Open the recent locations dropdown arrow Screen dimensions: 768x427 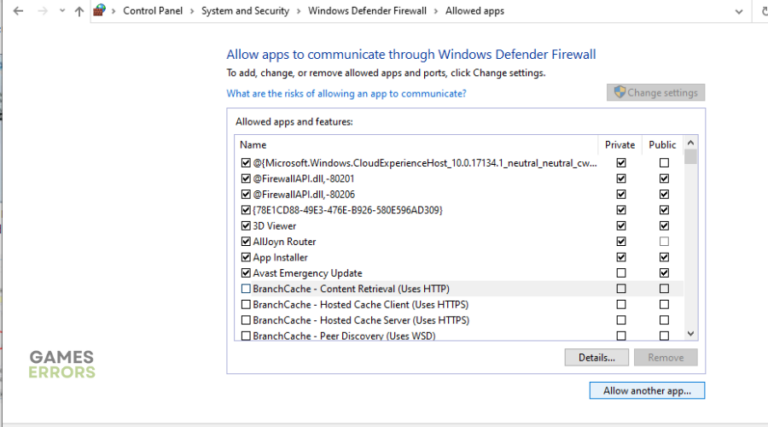point(61,11)
